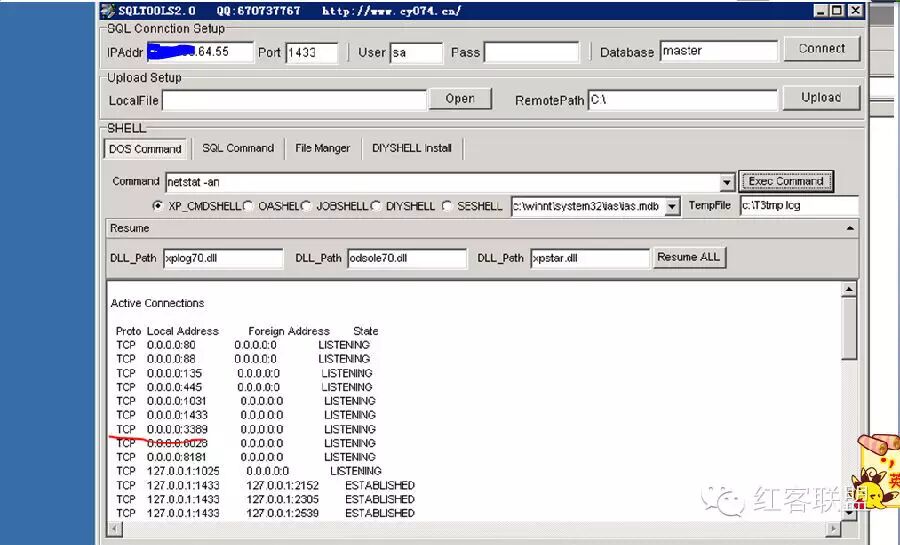
Task: Expand the Command history dropdown arrow
Action: click(x=727, y=182)
